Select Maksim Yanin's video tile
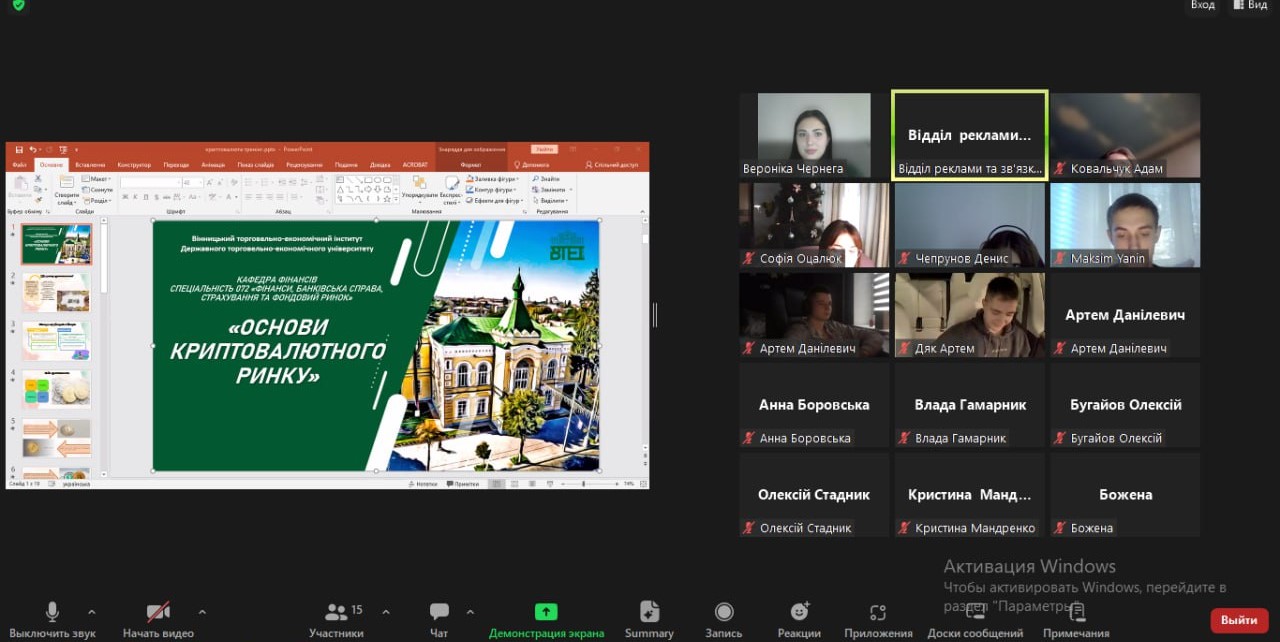Screen dimensions: 1280x642 point(1125,225)
